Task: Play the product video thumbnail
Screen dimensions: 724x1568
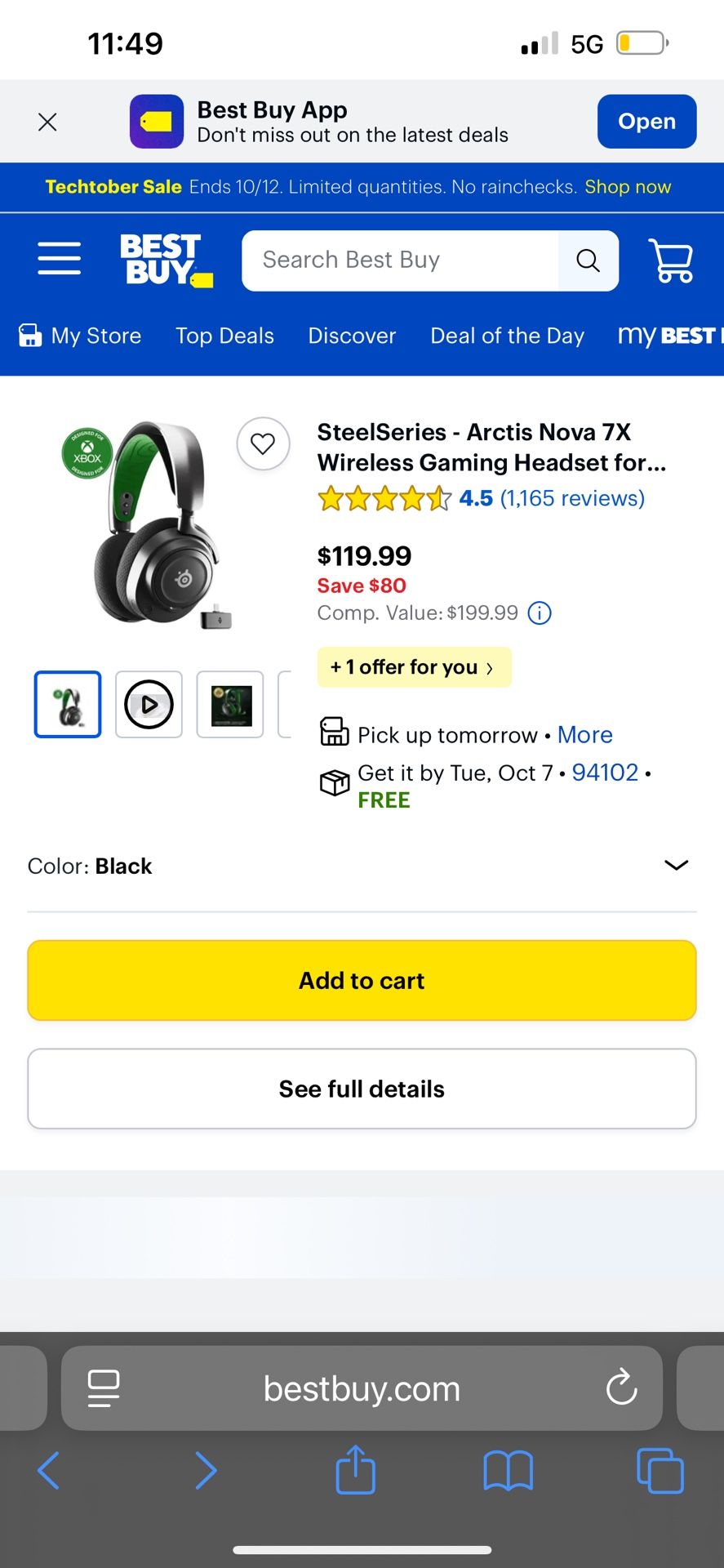Action: point(149,704)
